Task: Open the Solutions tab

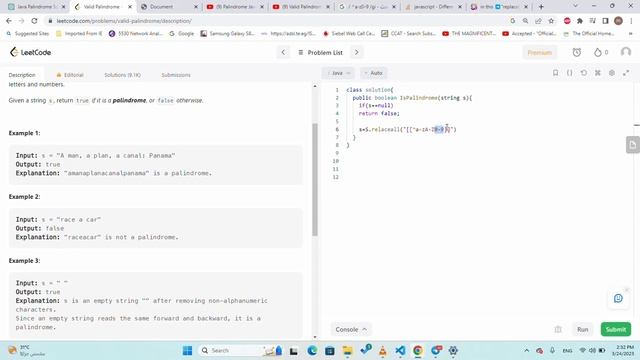Action: 122,75
